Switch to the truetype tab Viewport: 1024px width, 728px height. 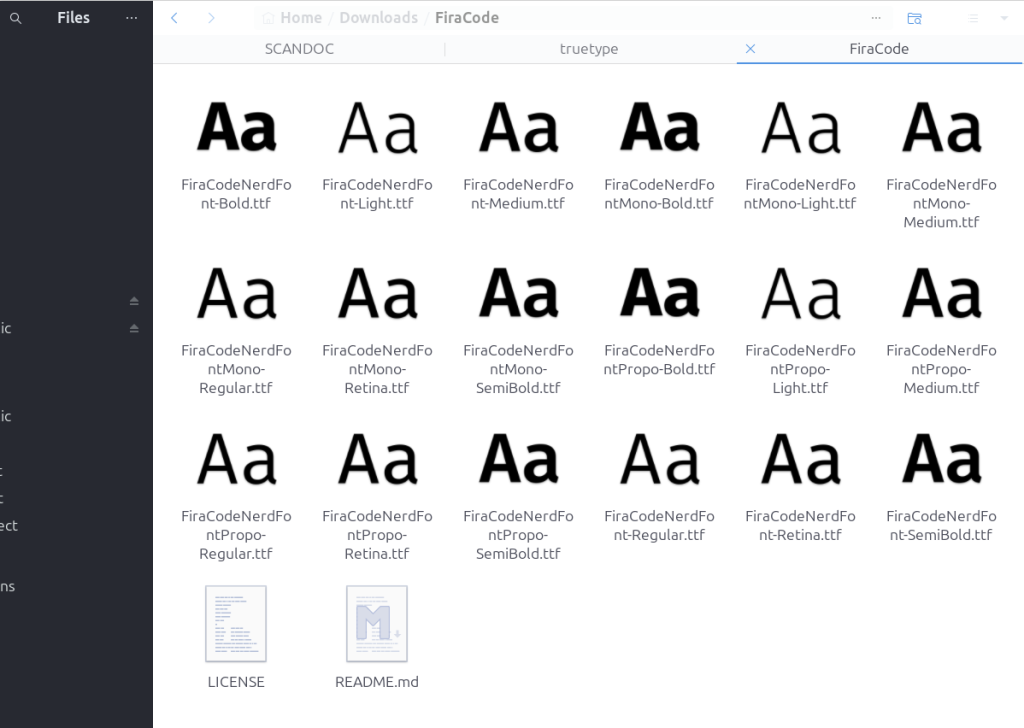589,48
